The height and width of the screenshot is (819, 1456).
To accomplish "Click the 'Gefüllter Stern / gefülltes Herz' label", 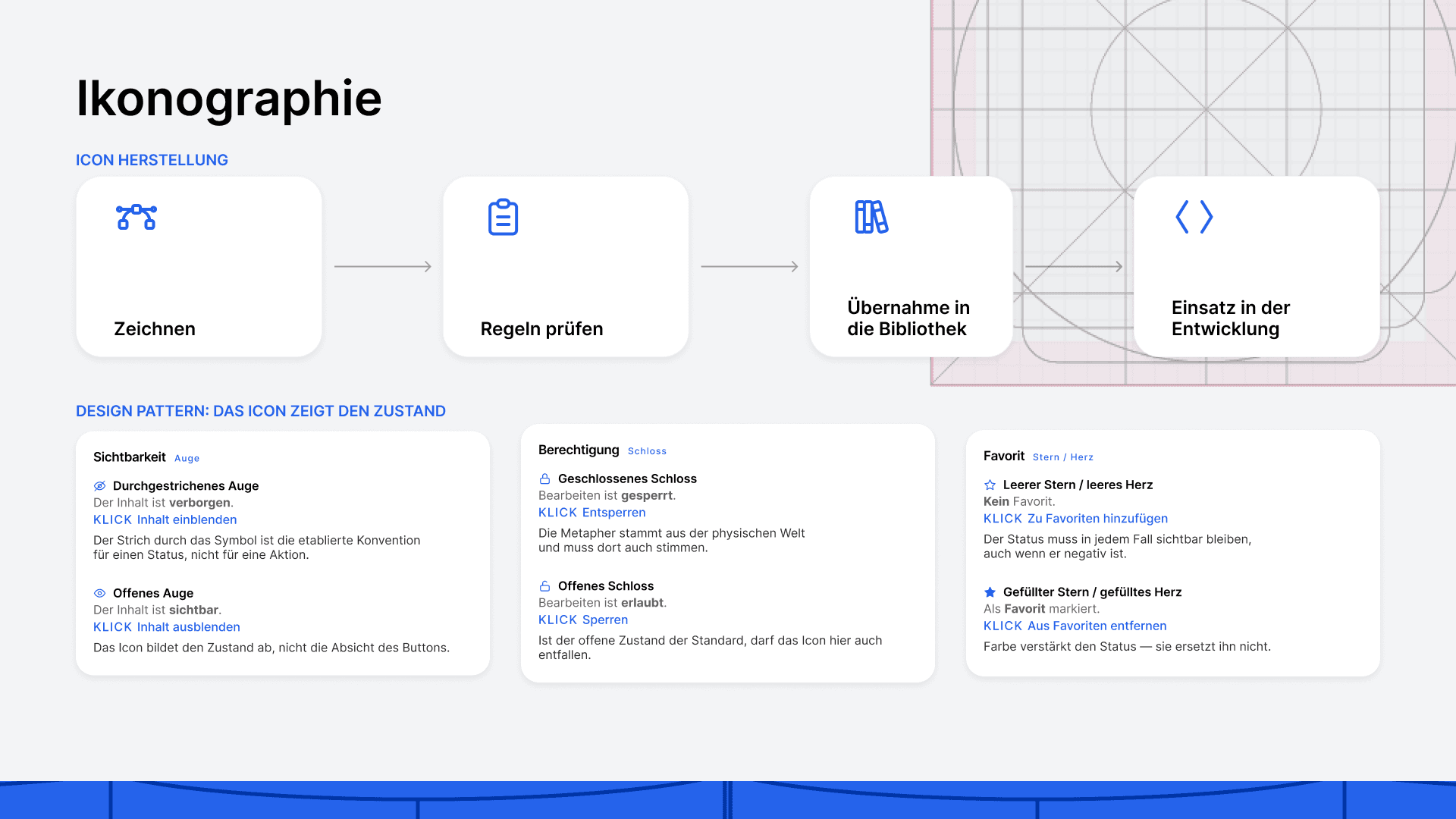I will click(1093, 592).
